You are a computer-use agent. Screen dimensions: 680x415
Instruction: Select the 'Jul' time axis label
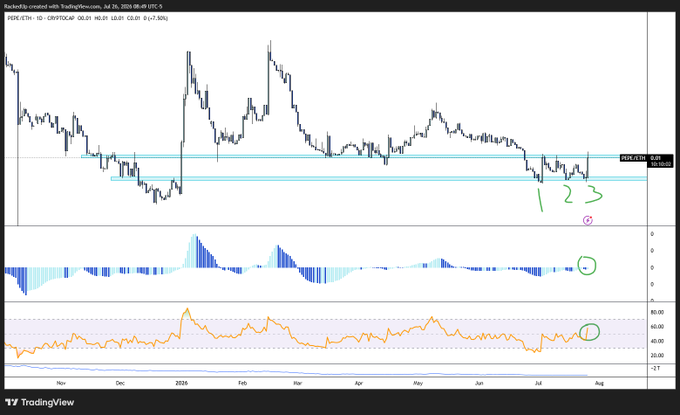coord(538,383)
